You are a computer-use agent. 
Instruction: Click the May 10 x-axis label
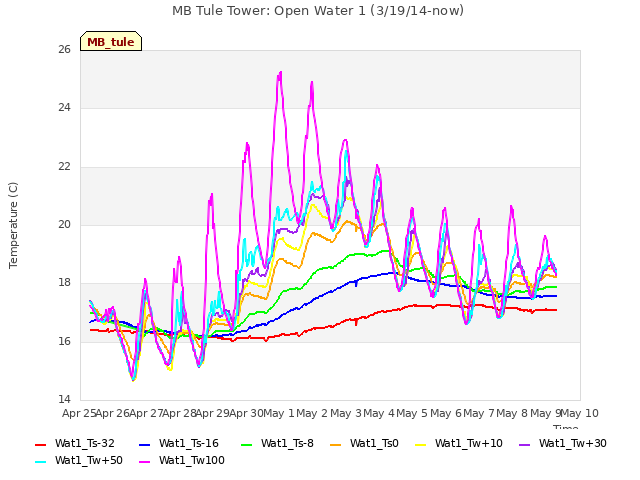coord(579,413)
